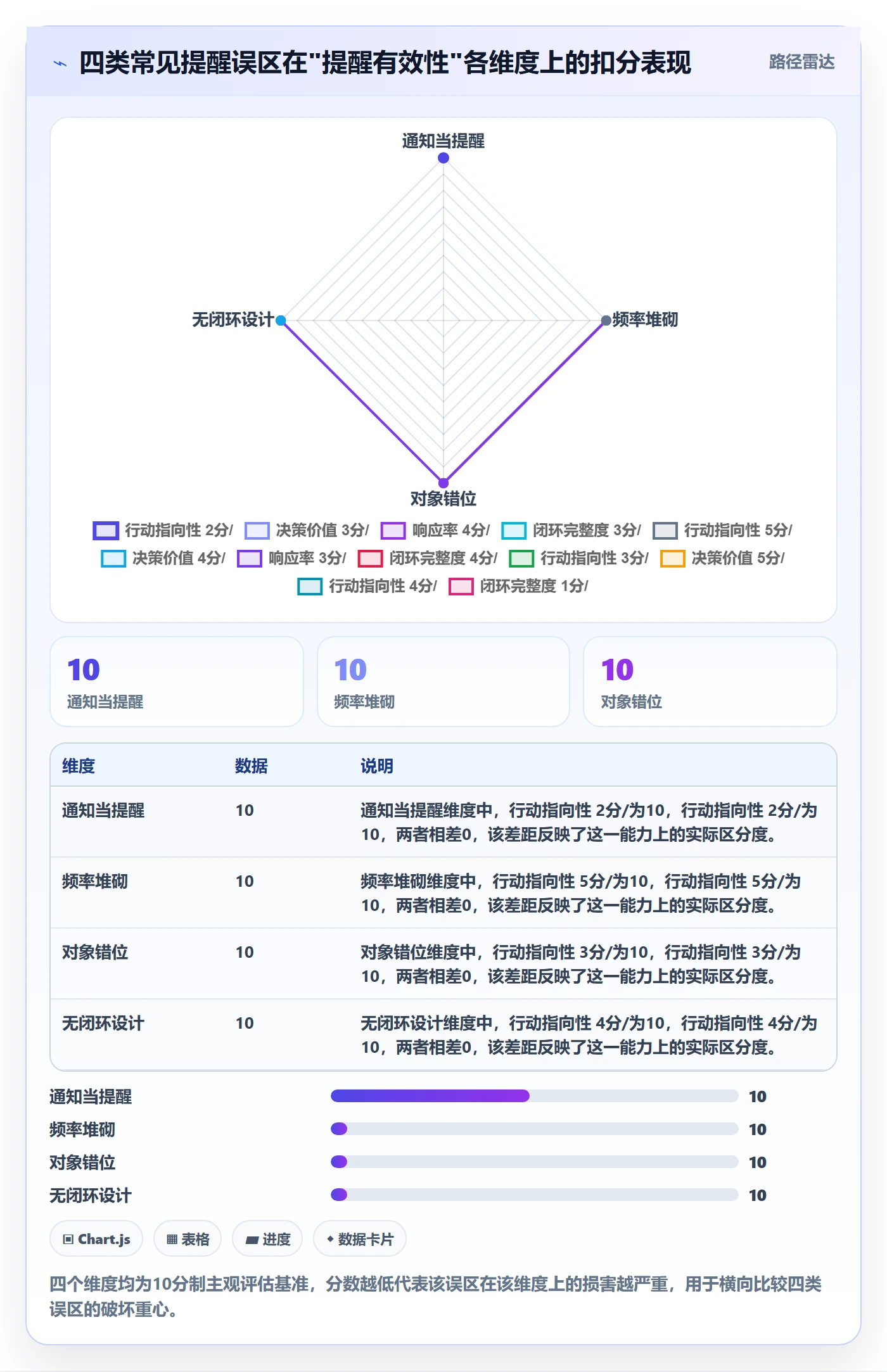Click the 说明 column header

pos(377,766)
